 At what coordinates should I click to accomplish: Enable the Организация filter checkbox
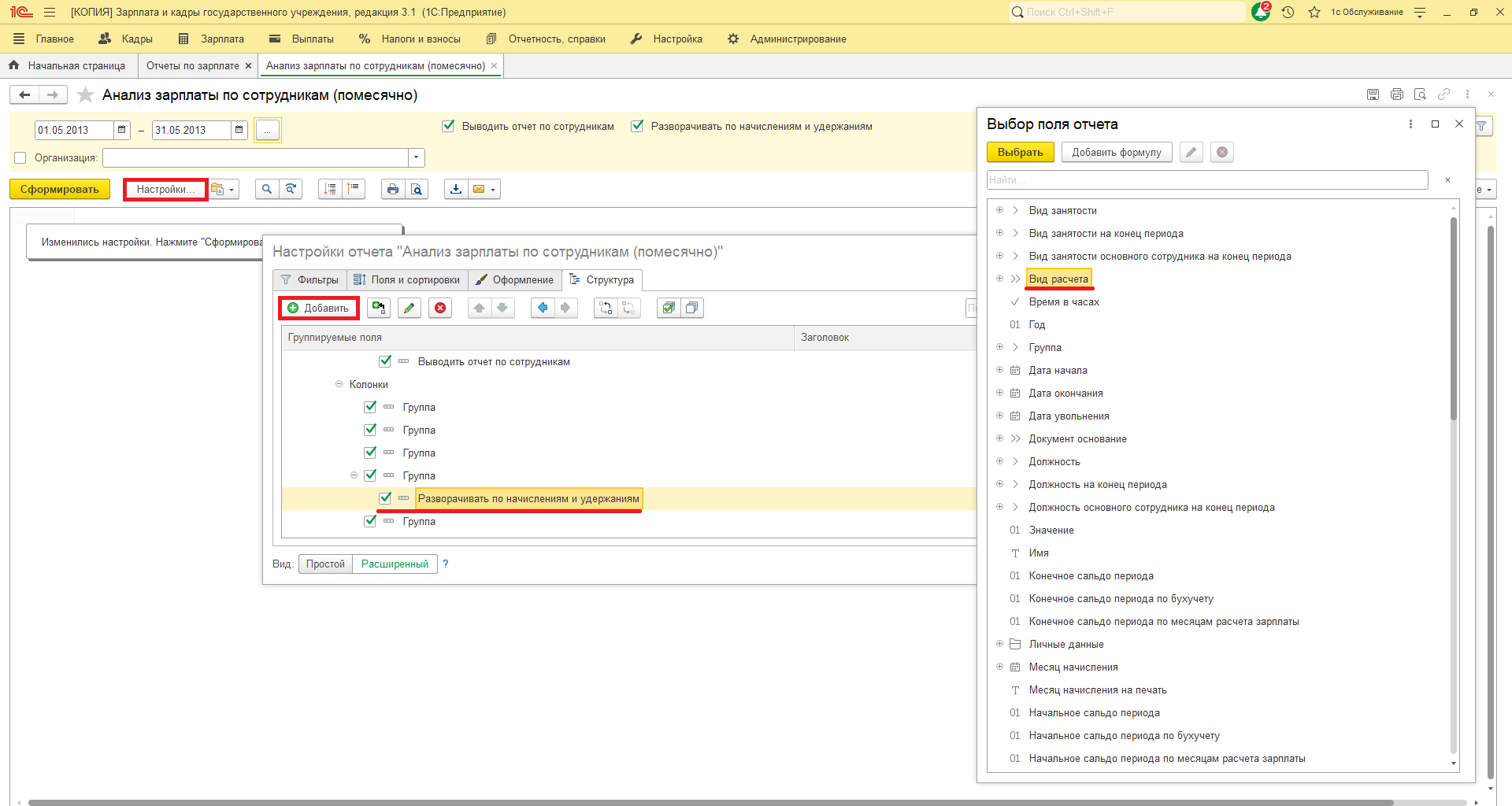coord(20,158)
